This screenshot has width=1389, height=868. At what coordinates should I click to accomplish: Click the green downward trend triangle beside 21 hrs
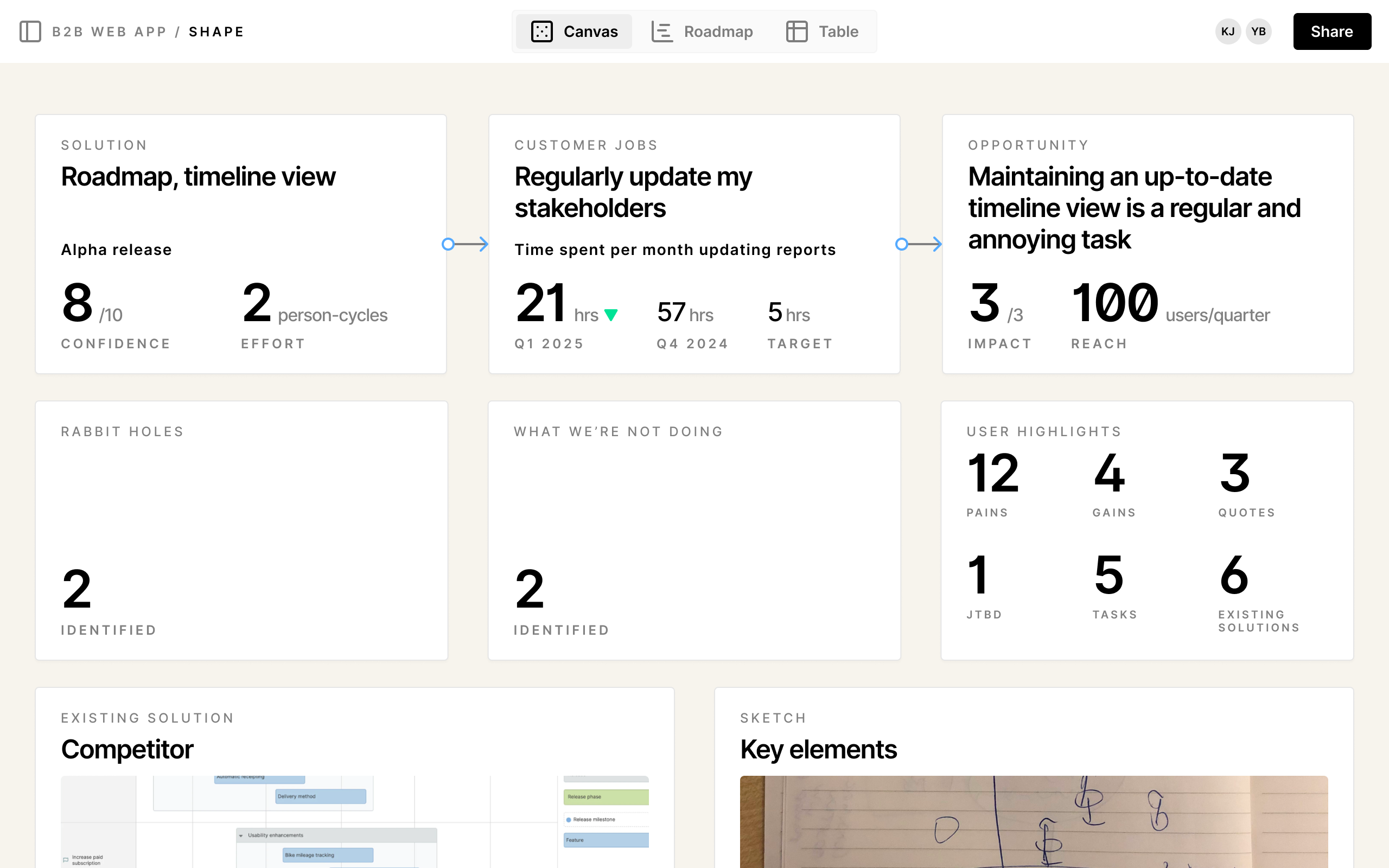(611, 315)
